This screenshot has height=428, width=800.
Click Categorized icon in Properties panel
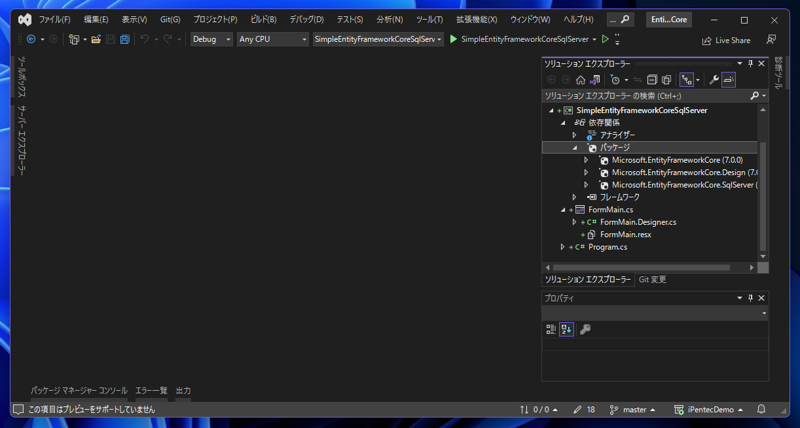click(551, 330)
